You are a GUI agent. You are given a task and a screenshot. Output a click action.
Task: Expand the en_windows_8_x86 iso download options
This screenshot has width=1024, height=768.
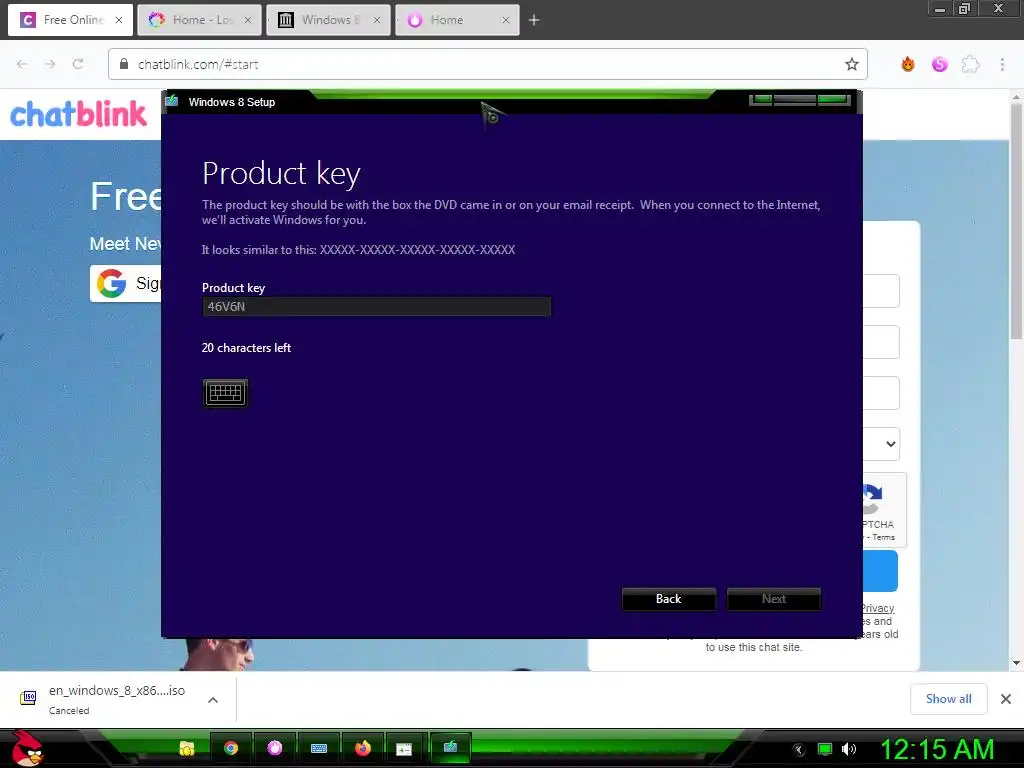pyautogui.click(x=213, y=700)
